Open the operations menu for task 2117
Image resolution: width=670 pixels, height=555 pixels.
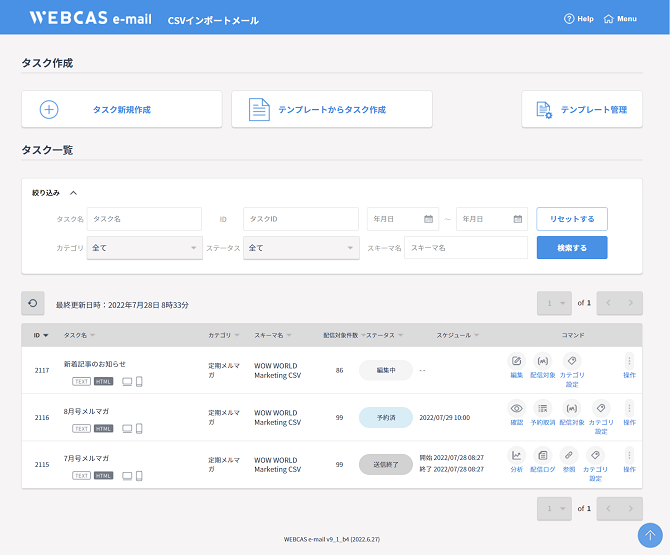(x=629, y=361)
